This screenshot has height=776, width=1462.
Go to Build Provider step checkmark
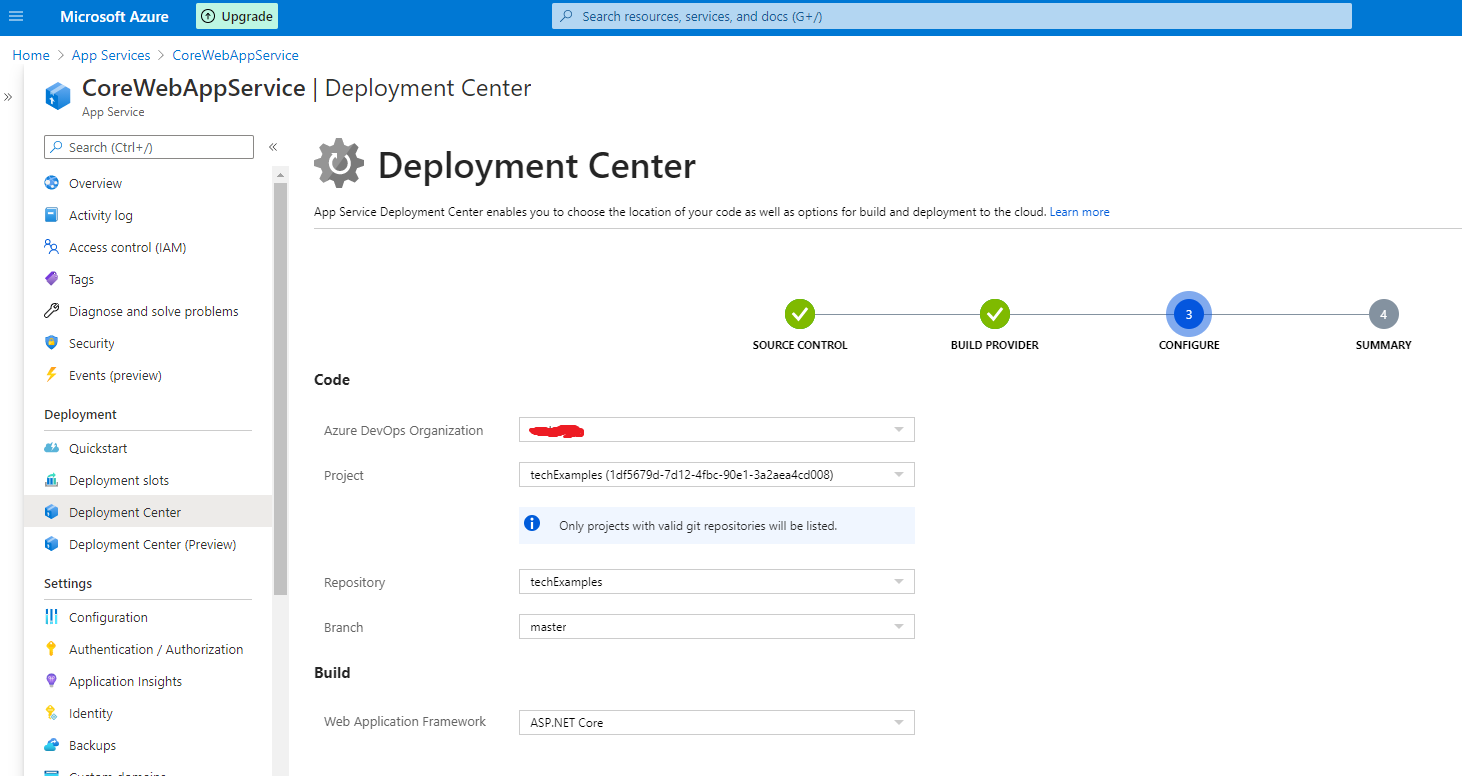coord(995,314)
